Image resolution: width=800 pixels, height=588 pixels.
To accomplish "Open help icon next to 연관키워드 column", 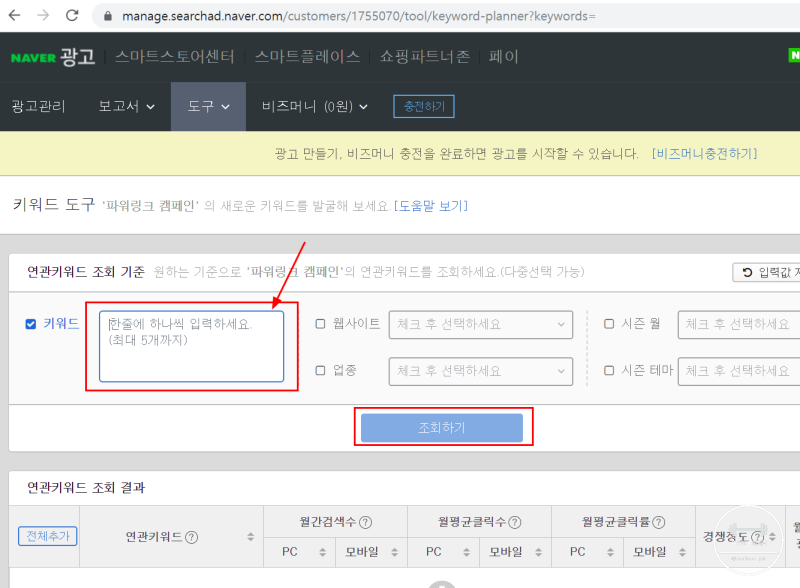I will coord(192,537).
